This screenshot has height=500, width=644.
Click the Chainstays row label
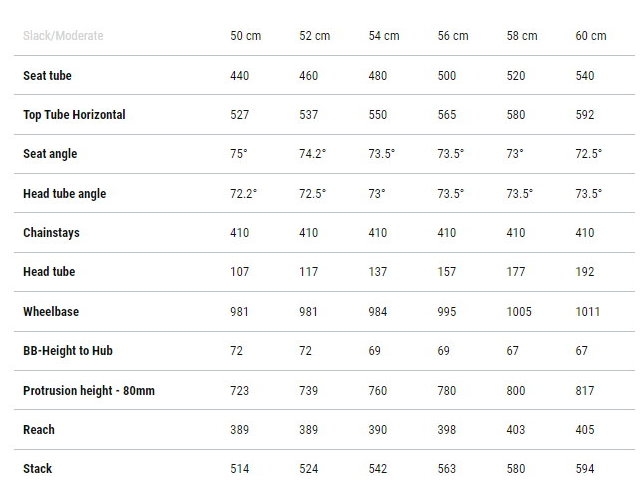pyautogui.click(x=51, y=233)
